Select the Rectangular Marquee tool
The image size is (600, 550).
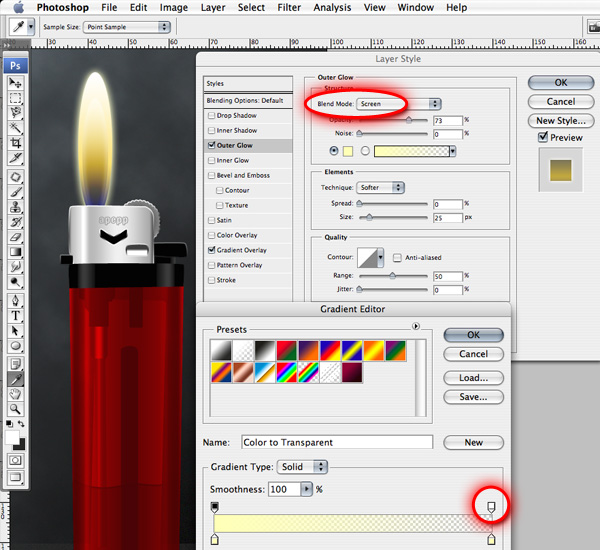point(16,98)
